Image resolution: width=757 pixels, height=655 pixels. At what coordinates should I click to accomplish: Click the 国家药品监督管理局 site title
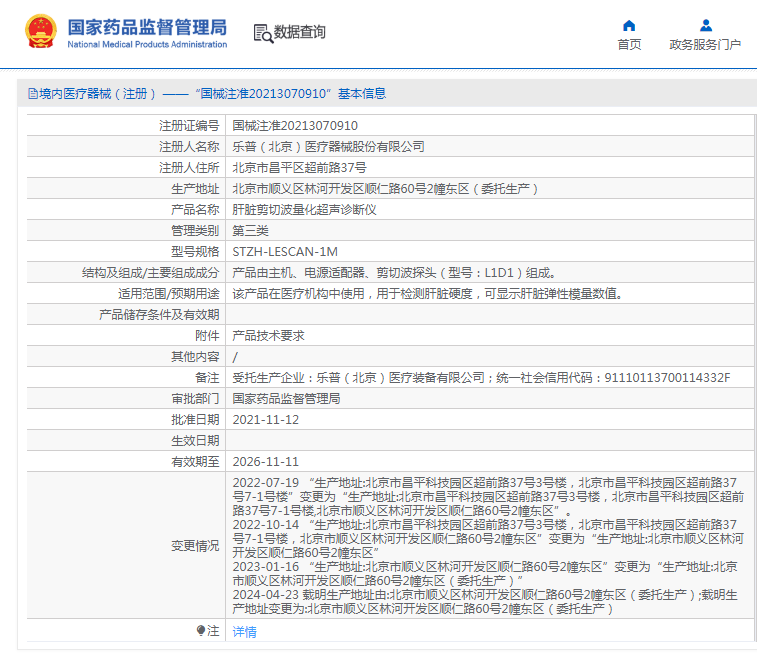pyautogui.click(x=147, y=27)
